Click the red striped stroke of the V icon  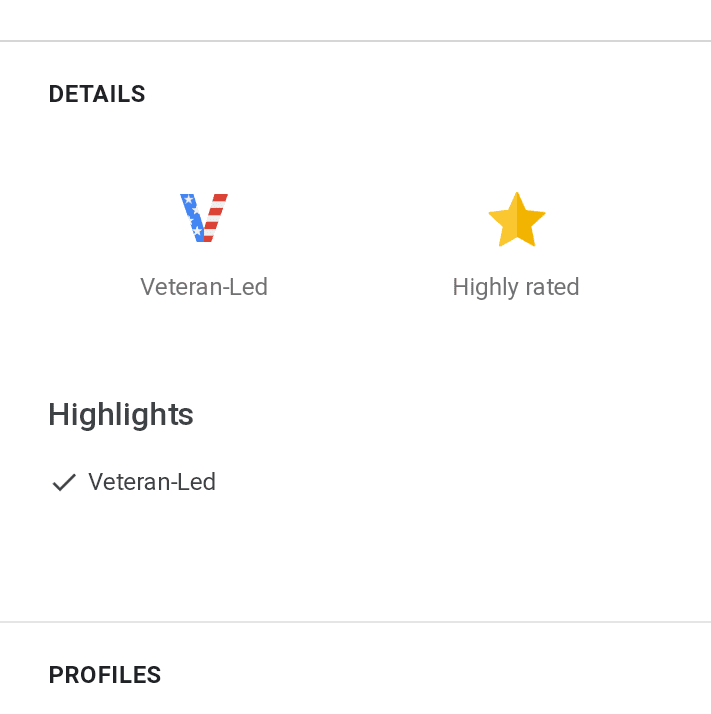click(x=215, y=216)
